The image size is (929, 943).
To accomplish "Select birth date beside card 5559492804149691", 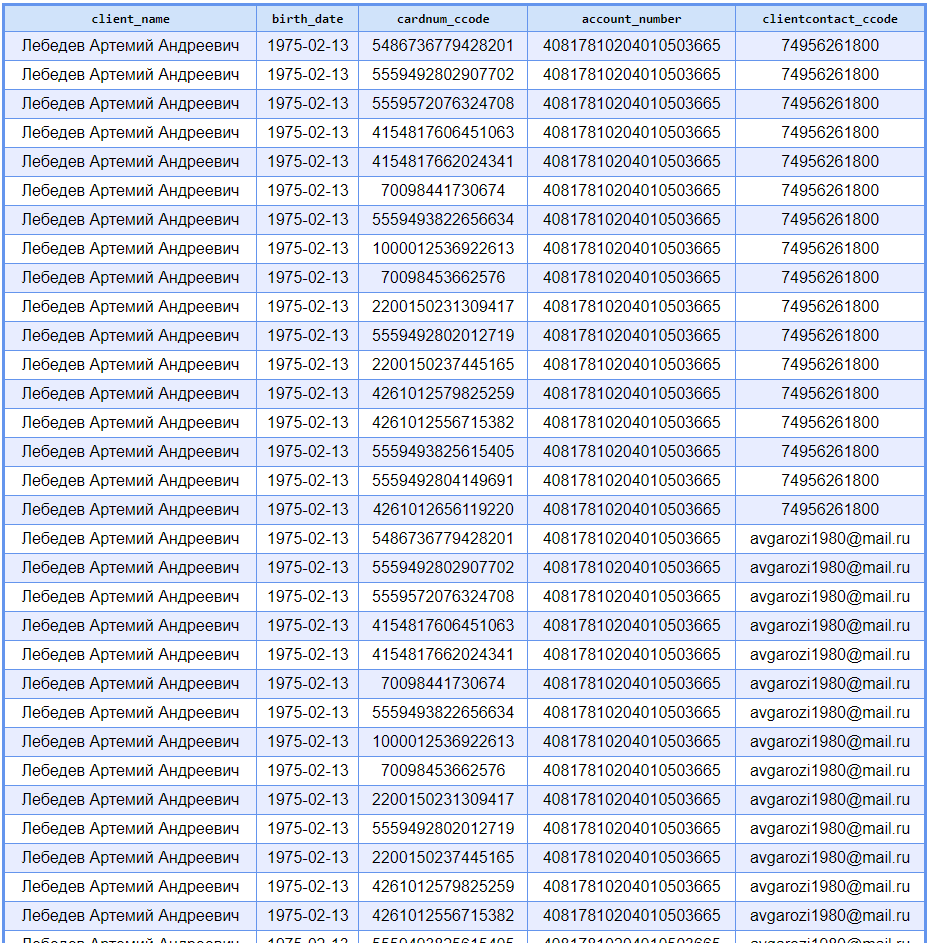I will [x=307, y=480].
